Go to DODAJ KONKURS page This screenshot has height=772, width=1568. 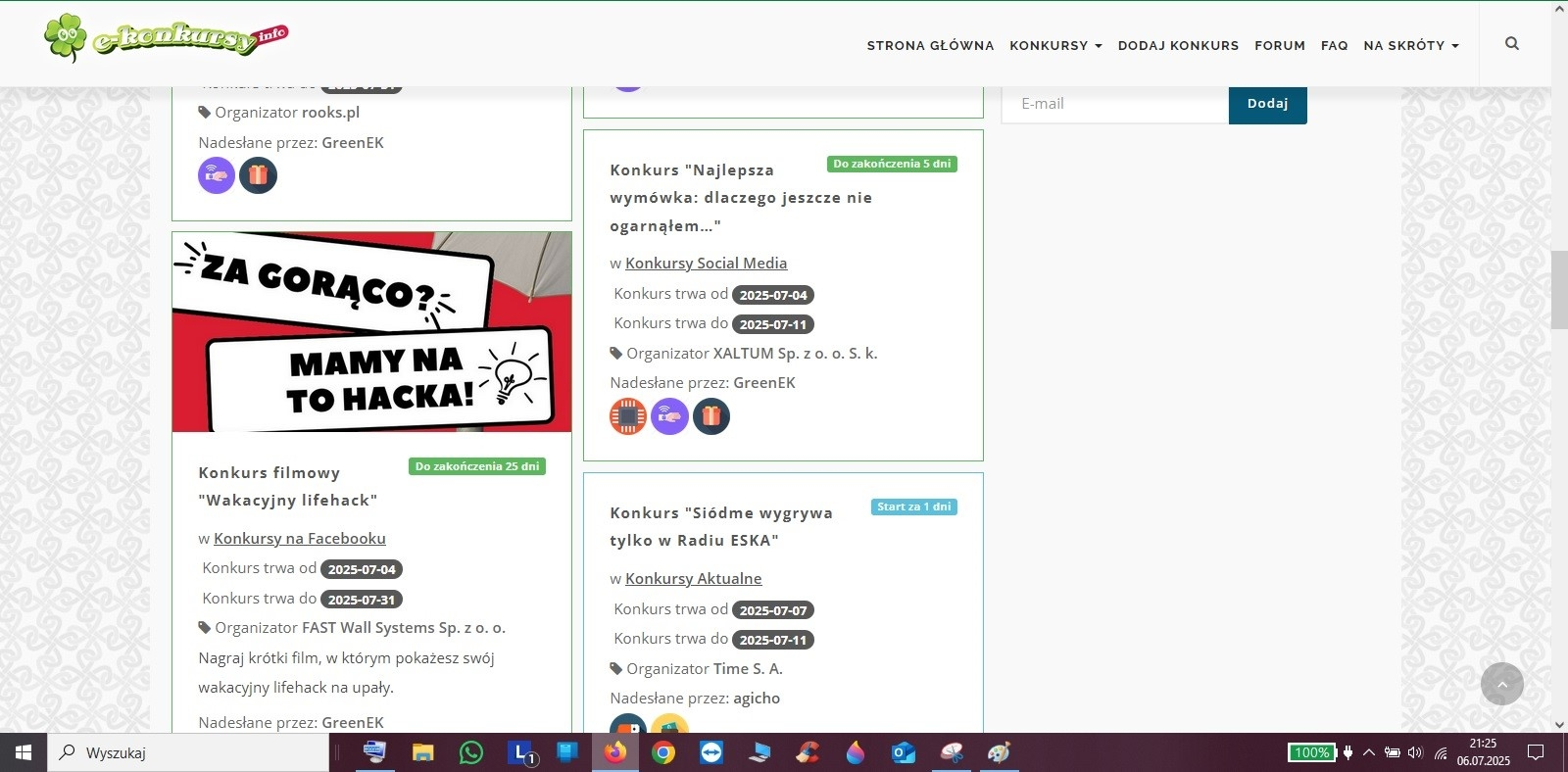pyautogui.click(x=1178, y=45)
